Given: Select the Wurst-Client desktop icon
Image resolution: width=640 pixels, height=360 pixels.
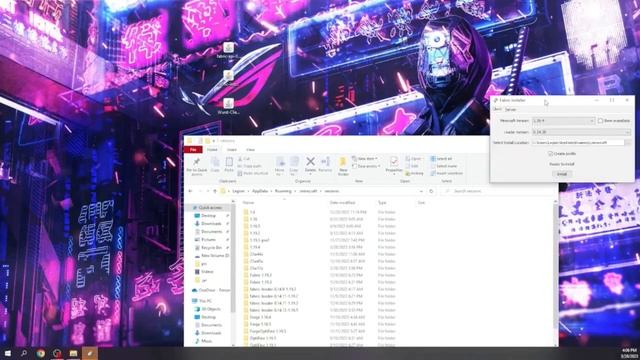Looking at the screenshot, I should (229, 106).
